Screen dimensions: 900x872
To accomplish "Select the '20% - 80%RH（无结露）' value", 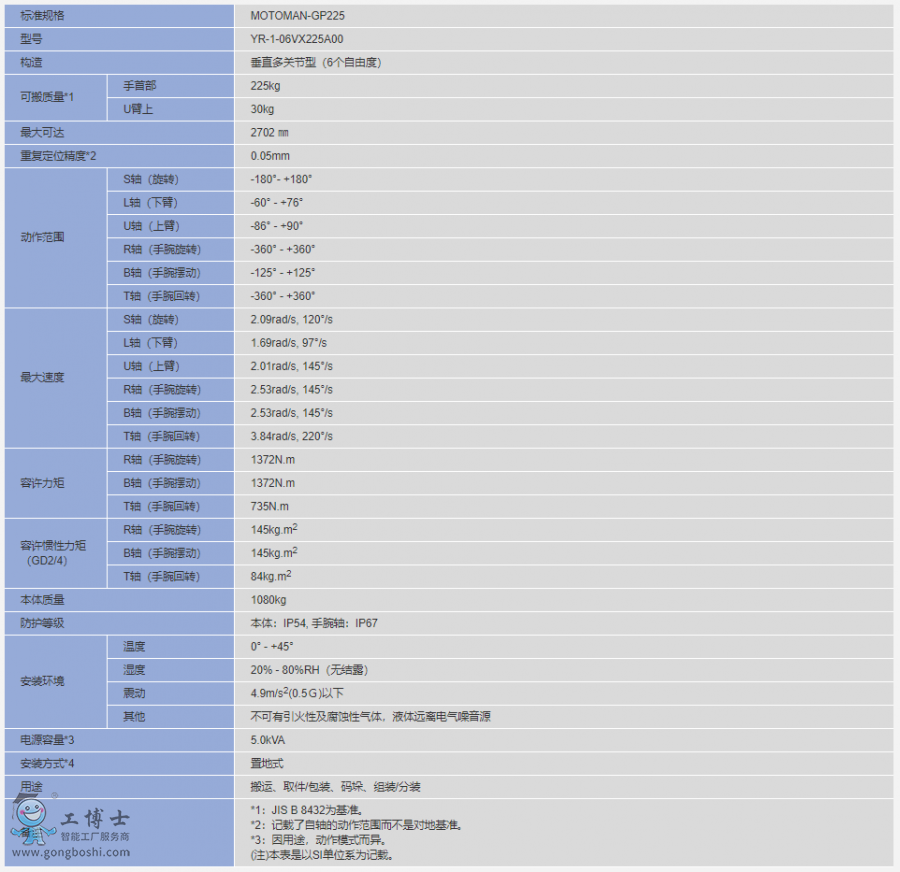I will 310,670.
